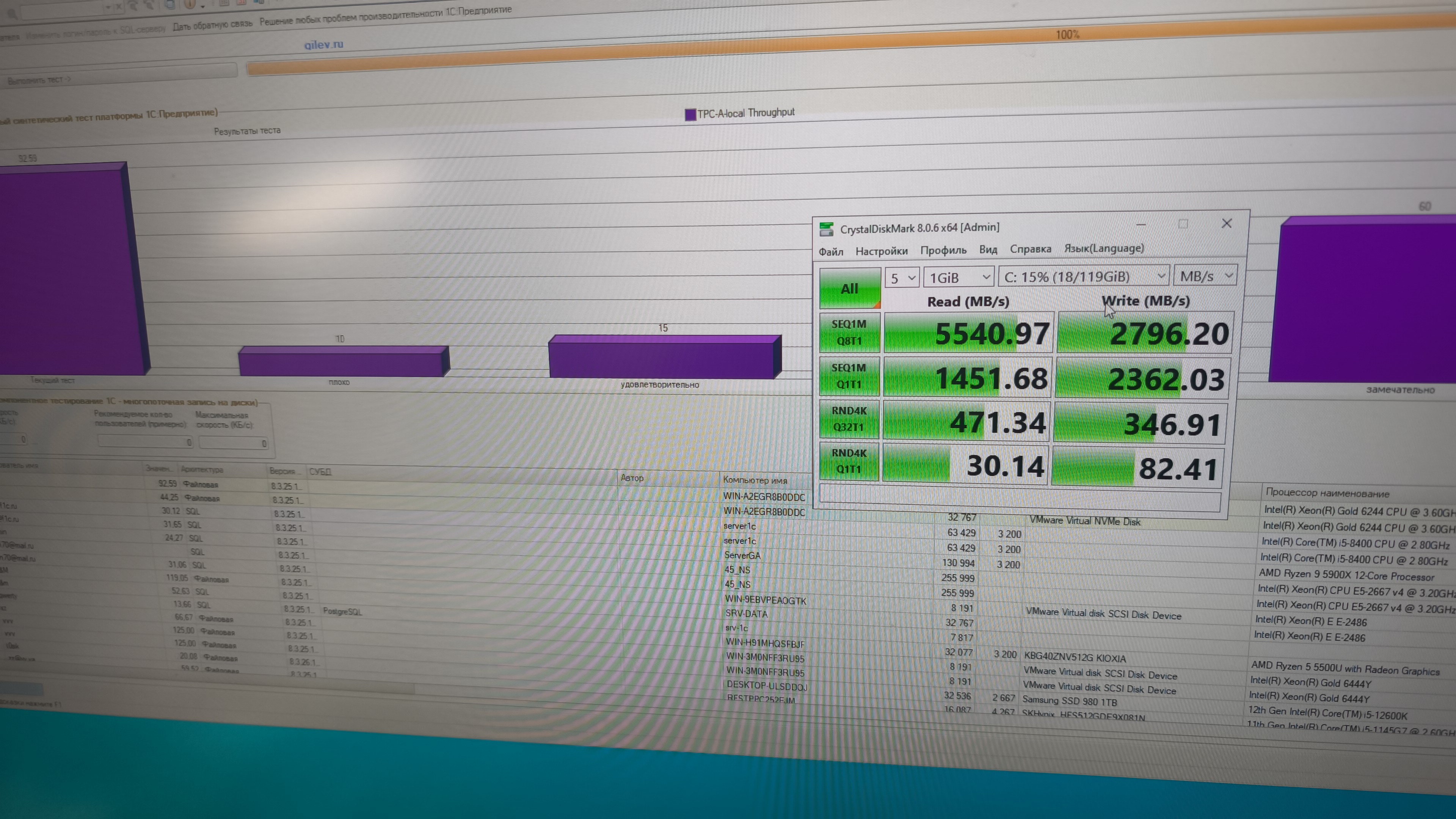Sort by the Компьютер имя column header
This screenshot has width=1456, height=819.
tap(755, 480)
